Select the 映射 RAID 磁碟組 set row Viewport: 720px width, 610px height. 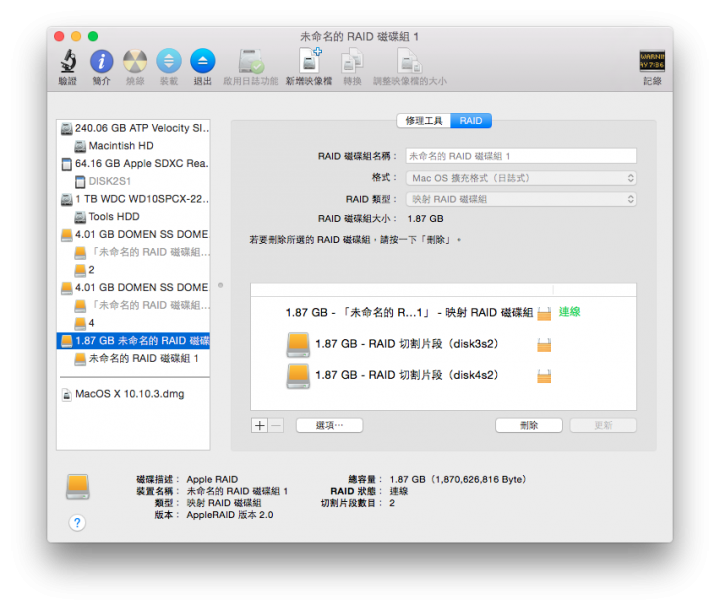coord(443,312)
